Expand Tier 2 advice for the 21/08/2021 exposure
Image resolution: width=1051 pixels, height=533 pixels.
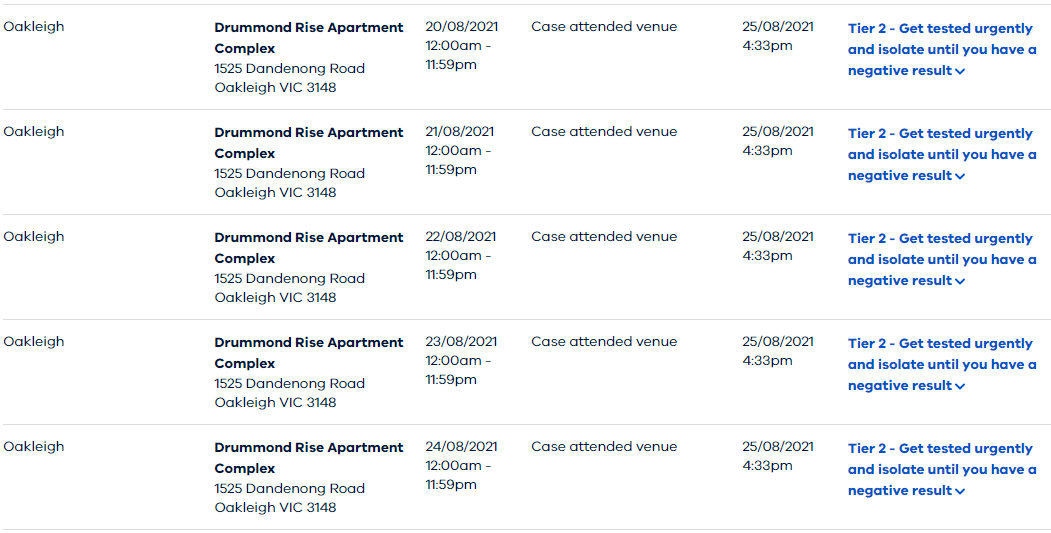(940, 154)
